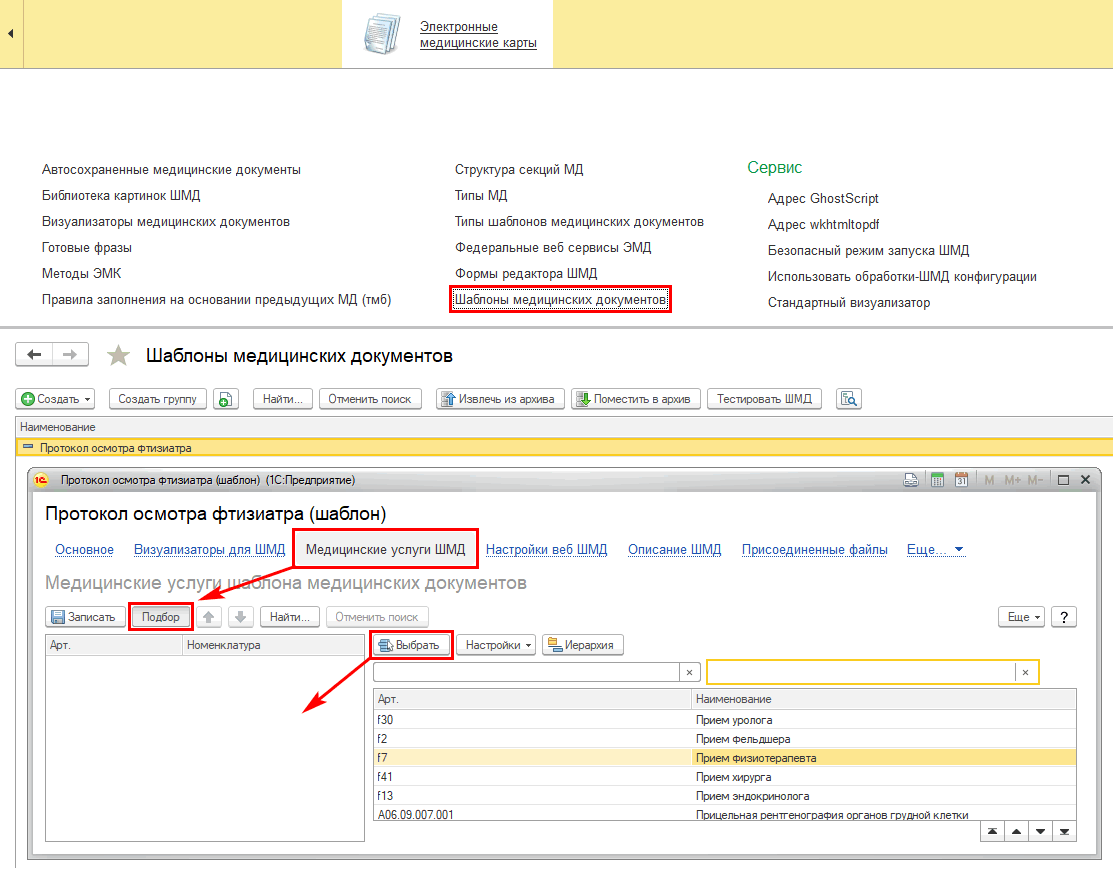Expand the Создать dropdown button

click(55, 399)
